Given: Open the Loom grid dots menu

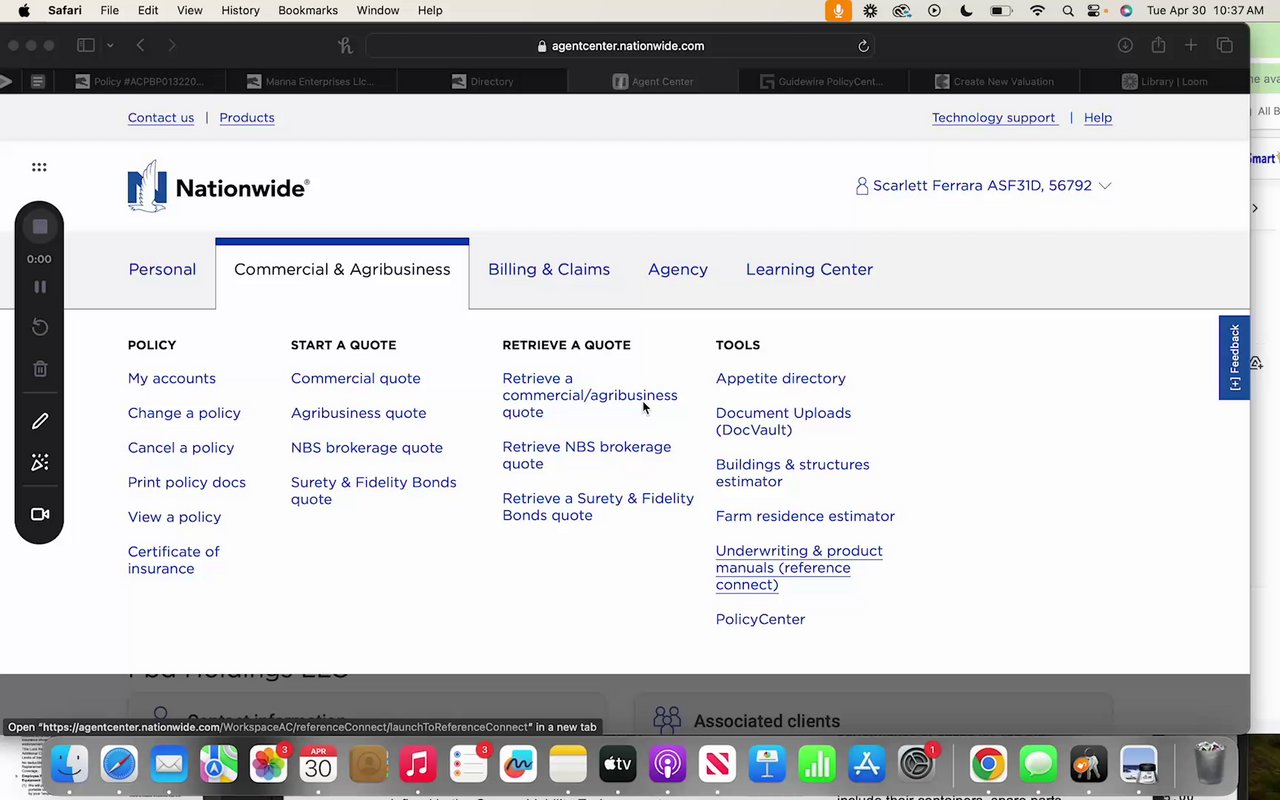Looking at the screenshot, I should point(39,167).
